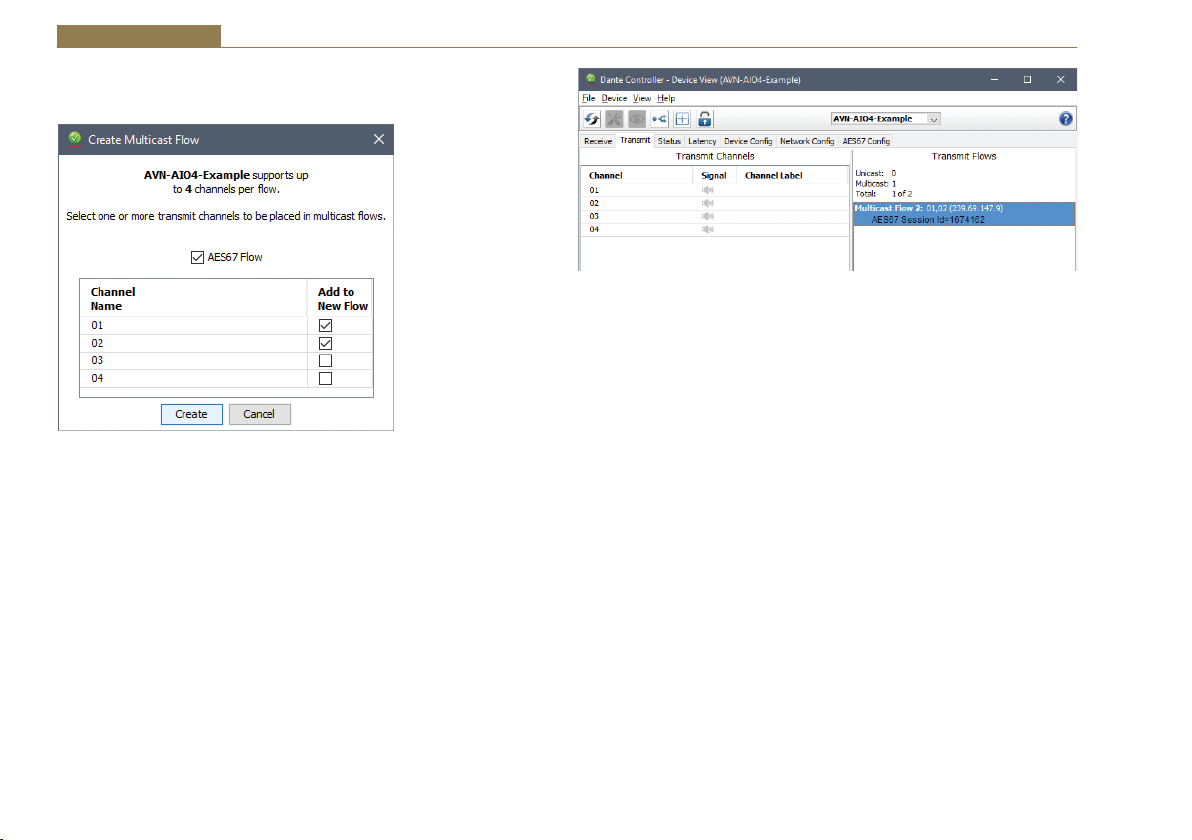The width and height of the screenshot is (1192, 840).
Task: Click the Channel Label column header
Action: [x=792, y=176]
